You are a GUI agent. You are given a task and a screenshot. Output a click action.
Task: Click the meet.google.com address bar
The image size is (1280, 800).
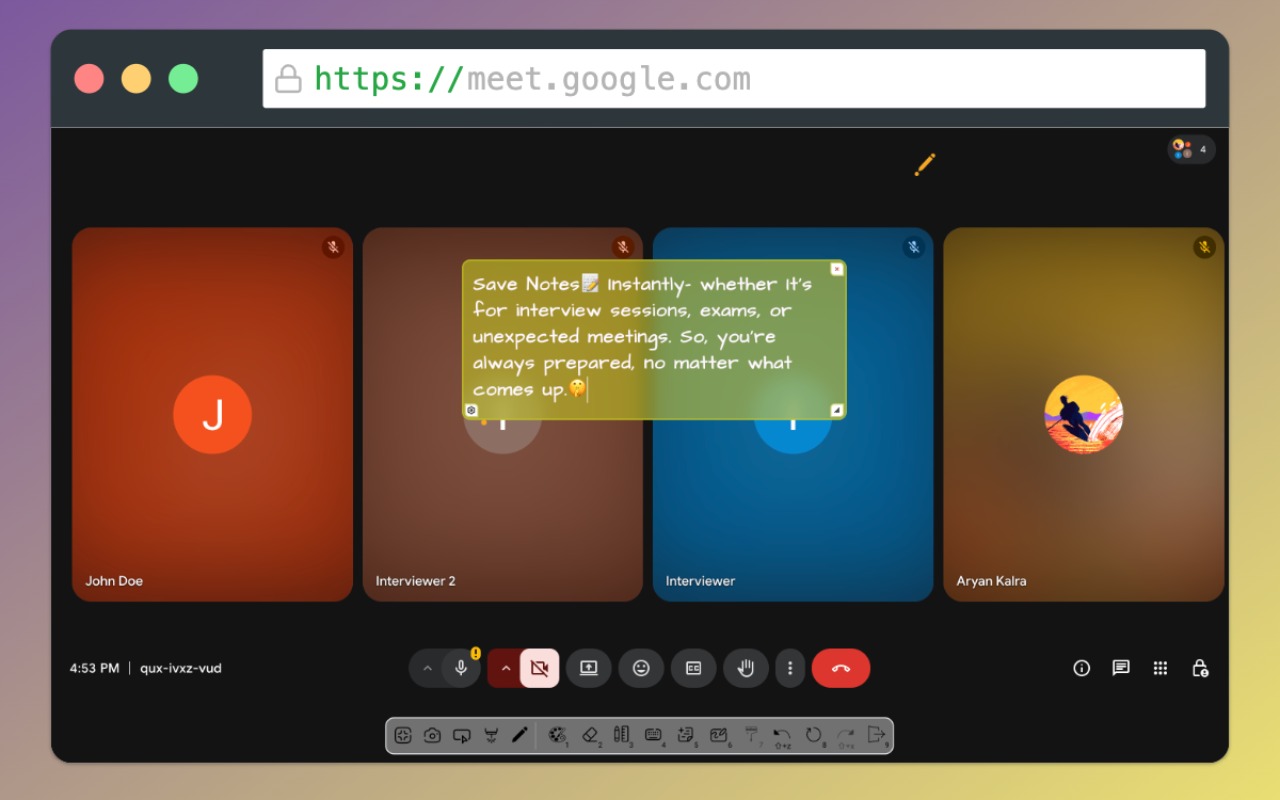[x=733, y=79]
